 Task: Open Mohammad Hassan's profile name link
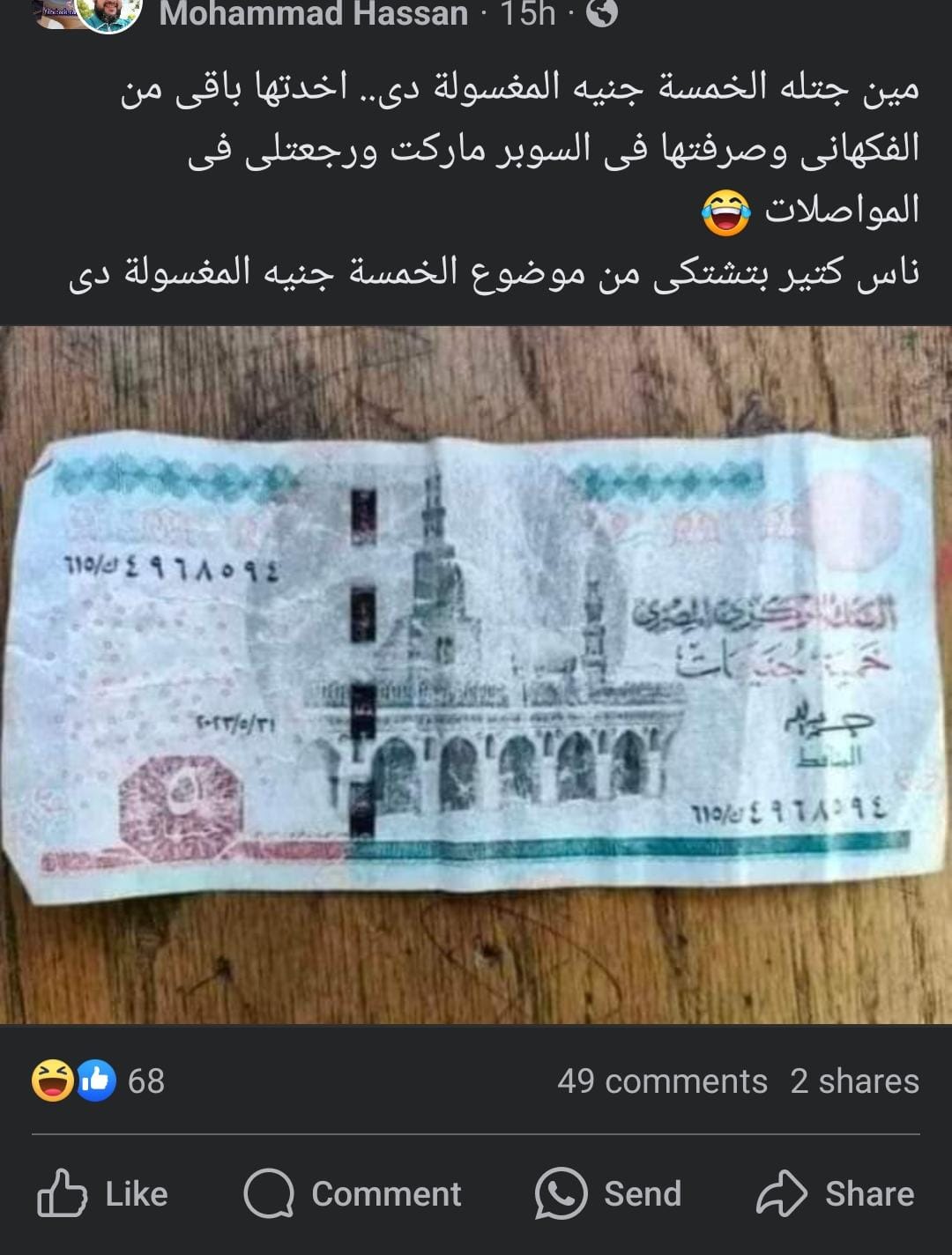[x=314, y=13]
